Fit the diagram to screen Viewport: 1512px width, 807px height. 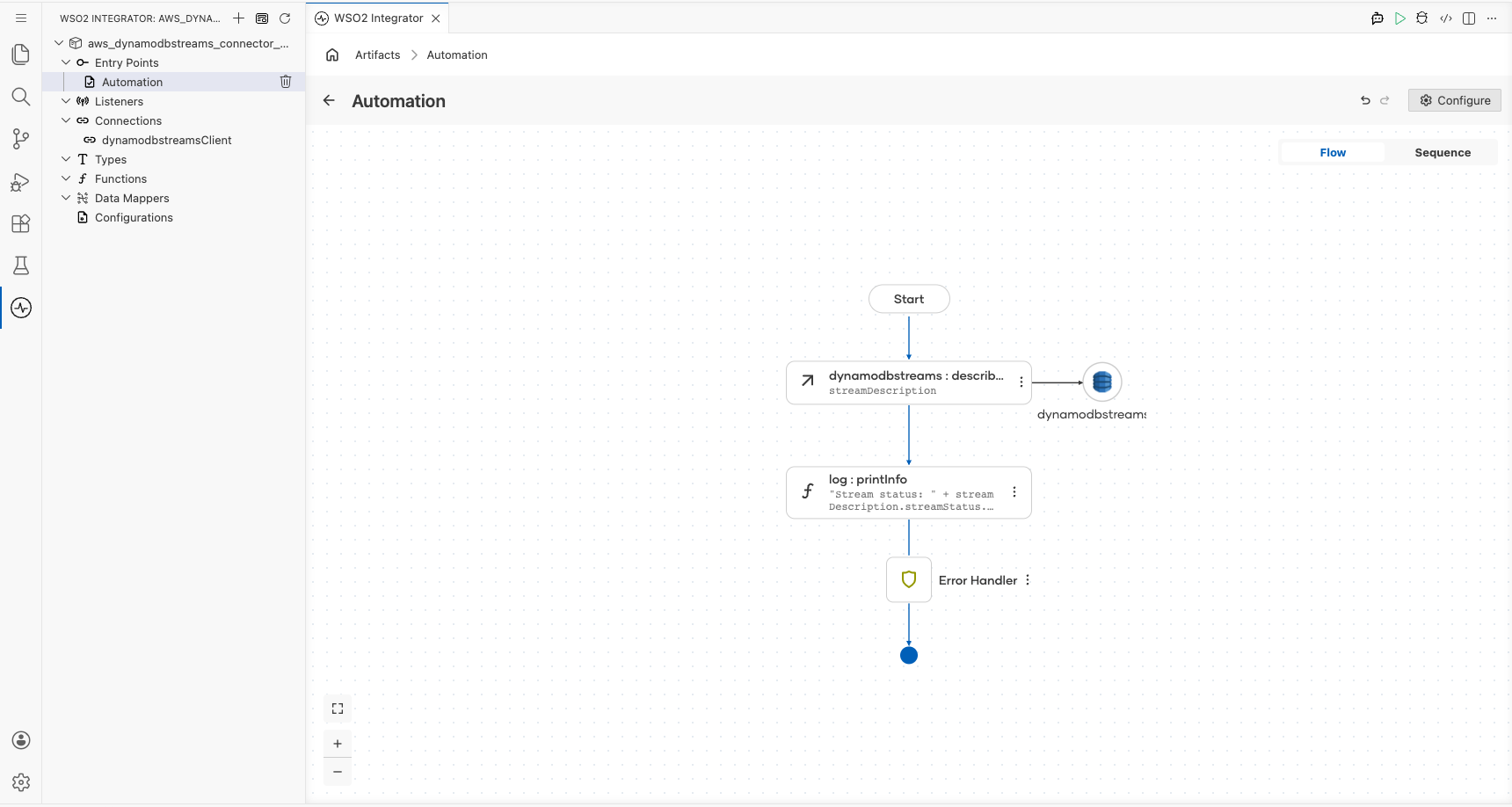[338, 709]
